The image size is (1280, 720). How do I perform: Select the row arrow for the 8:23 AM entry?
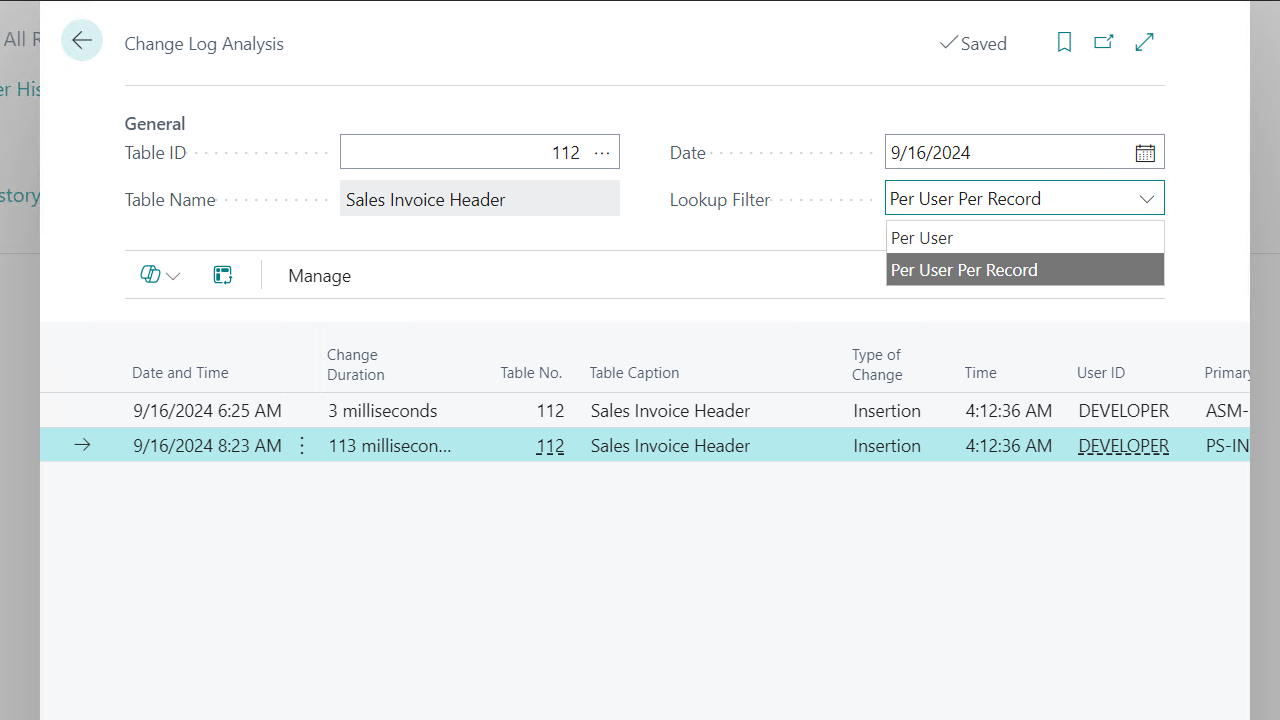point(83,445)
